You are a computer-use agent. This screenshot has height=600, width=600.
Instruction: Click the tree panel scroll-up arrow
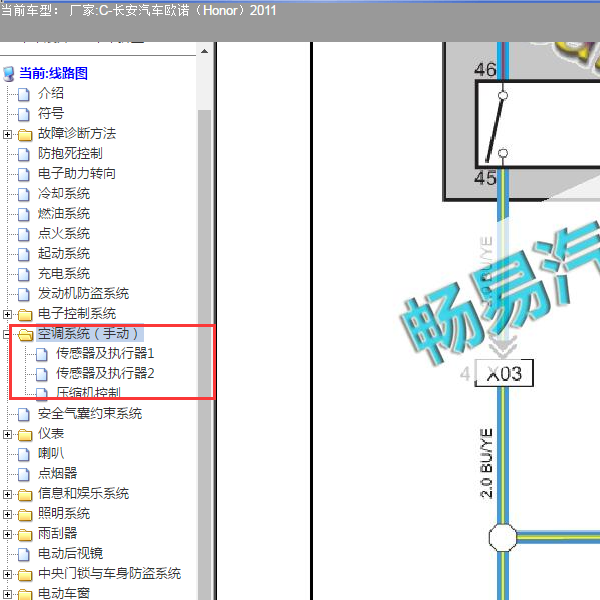pos(205,51)
